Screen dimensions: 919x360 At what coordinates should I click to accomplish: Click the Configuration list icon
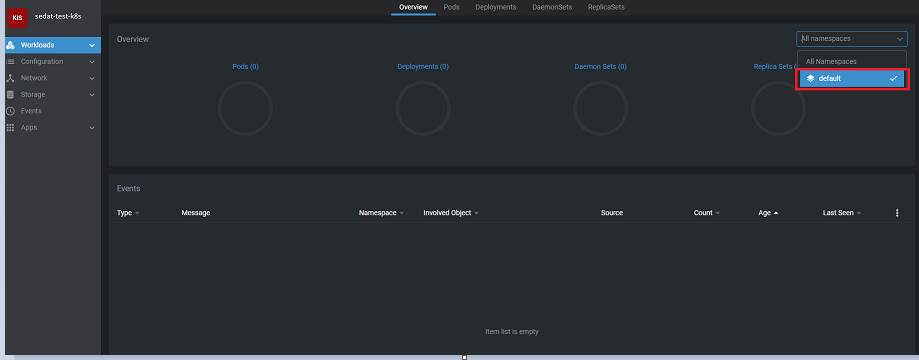(x=10, y=62)
